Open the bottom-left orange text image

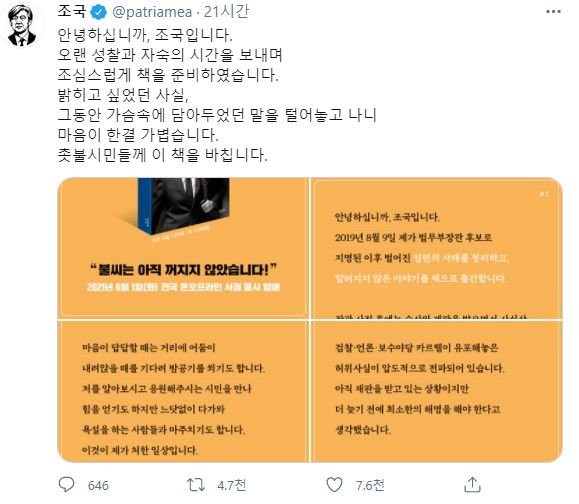pos(183,391)
